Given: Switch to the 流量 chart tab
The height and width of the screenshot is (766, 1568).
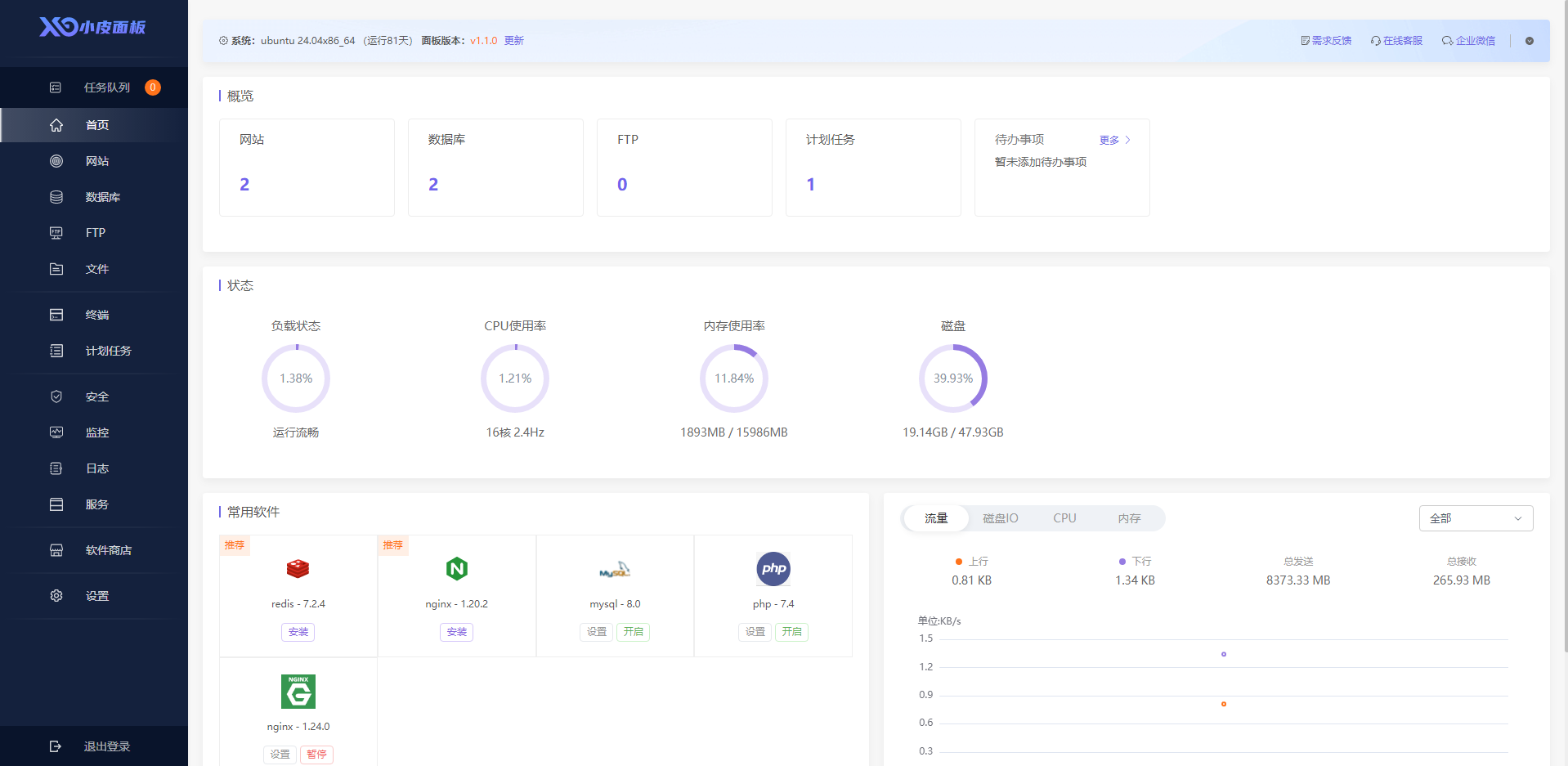Looking at the screenshot, I should pos(936,518).
